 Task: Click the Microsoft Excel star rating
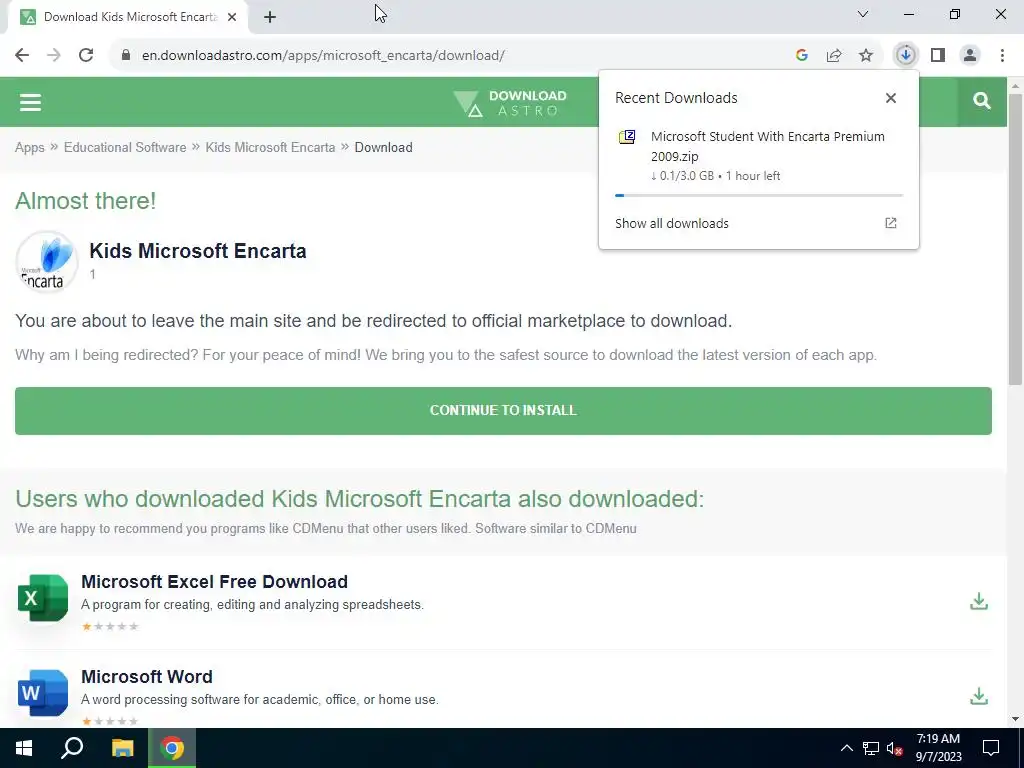pyautogui.click(x=110, y=626)
